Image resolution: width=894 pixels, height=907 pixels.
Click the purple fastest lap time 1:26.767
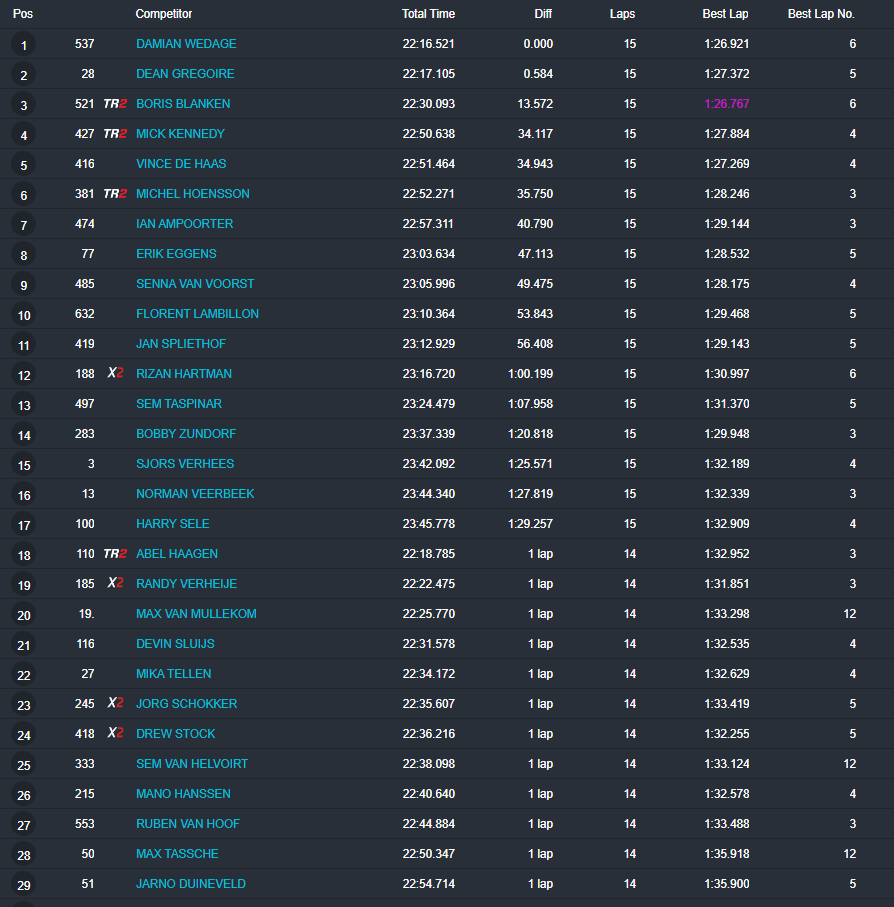pyautogui.click(x=726, y=104)
